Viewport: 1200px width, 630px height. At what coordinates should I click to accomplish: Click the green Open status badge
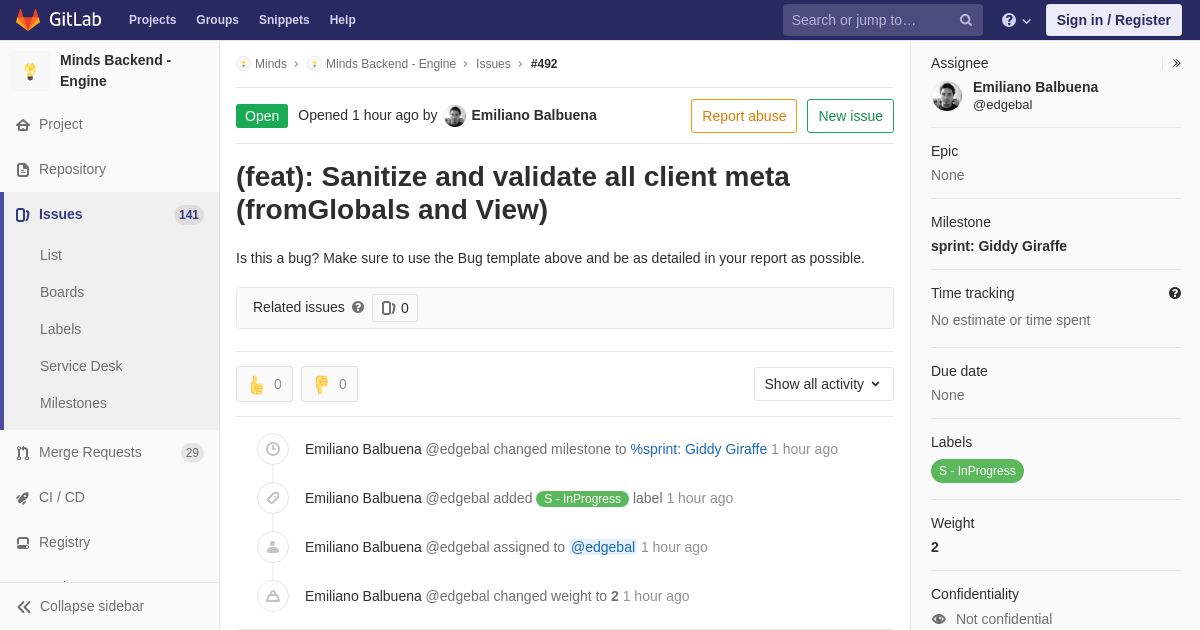tap(262, 116)
